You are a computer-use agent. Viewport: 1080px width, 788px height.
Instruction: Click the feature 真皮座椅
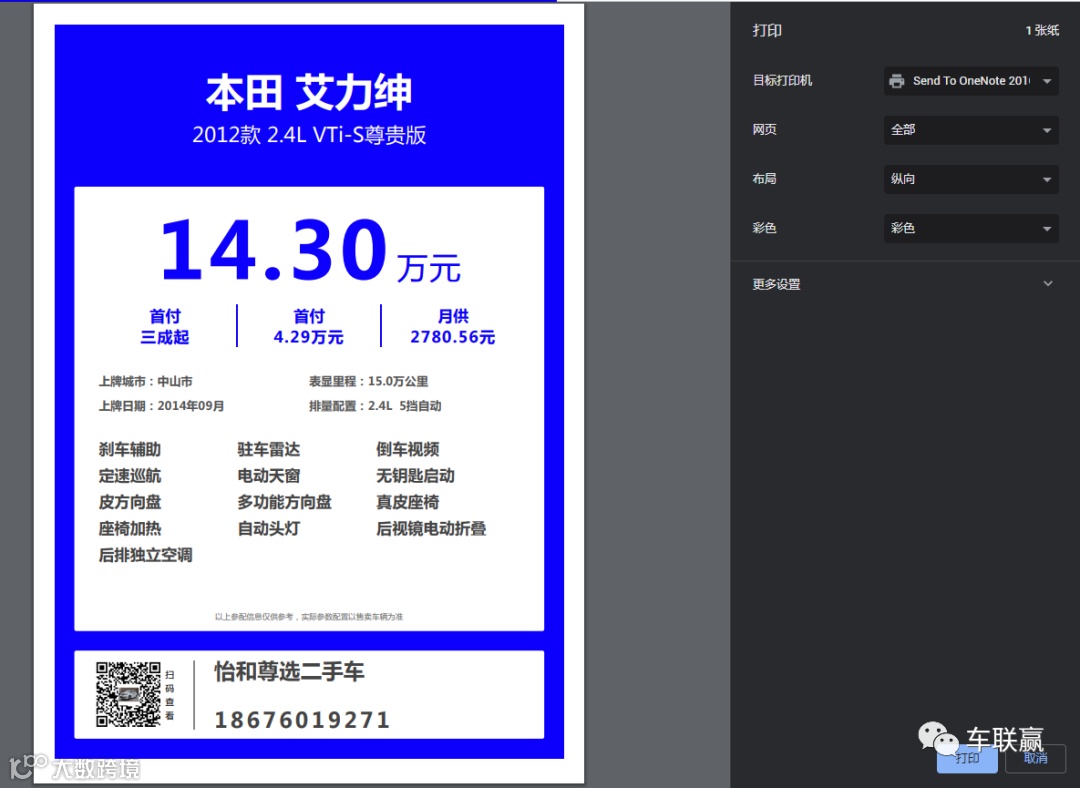click(x=408, y=502)
